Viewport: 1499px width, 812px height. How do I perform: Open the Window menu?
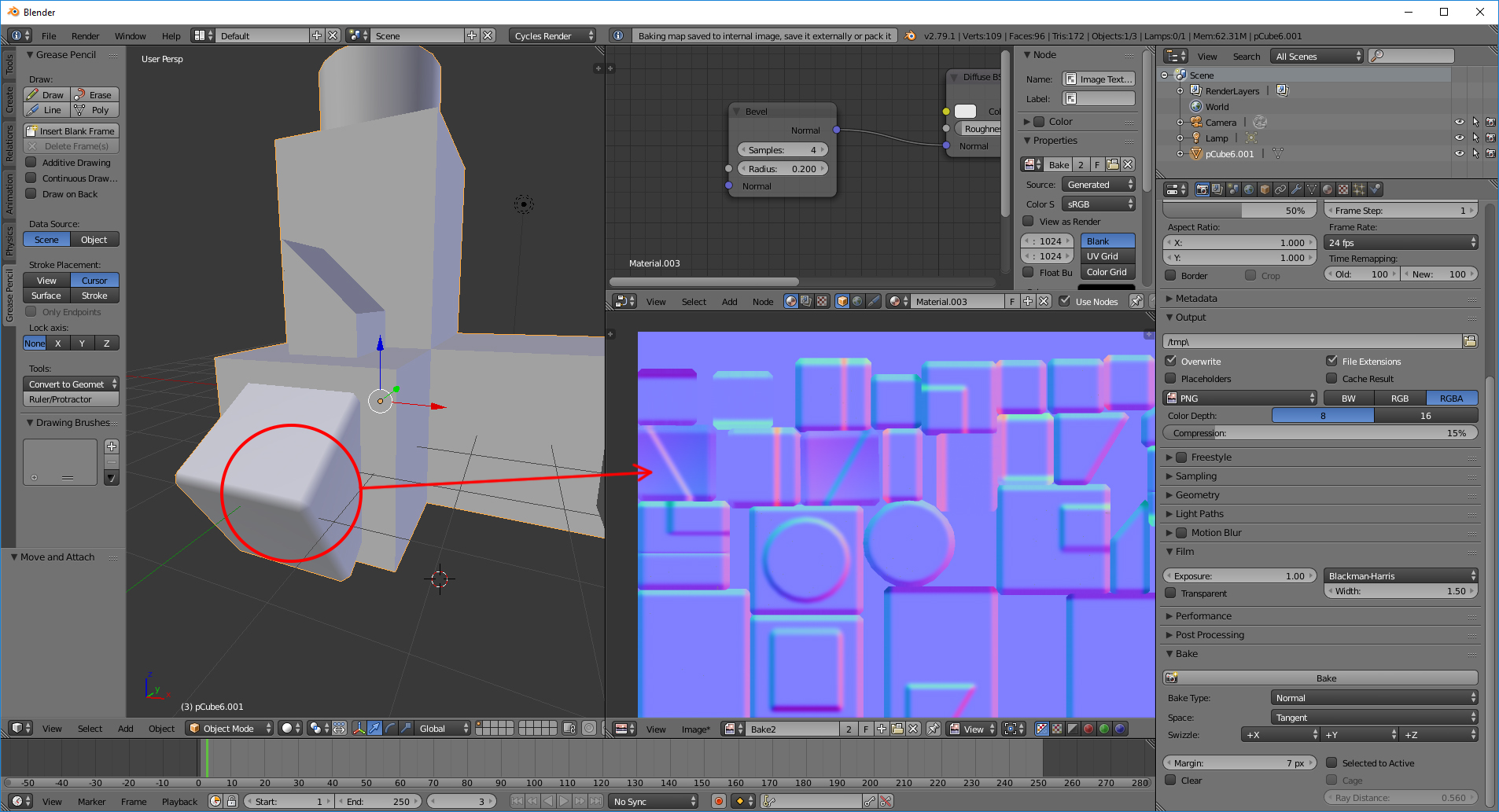coord(130,36)
